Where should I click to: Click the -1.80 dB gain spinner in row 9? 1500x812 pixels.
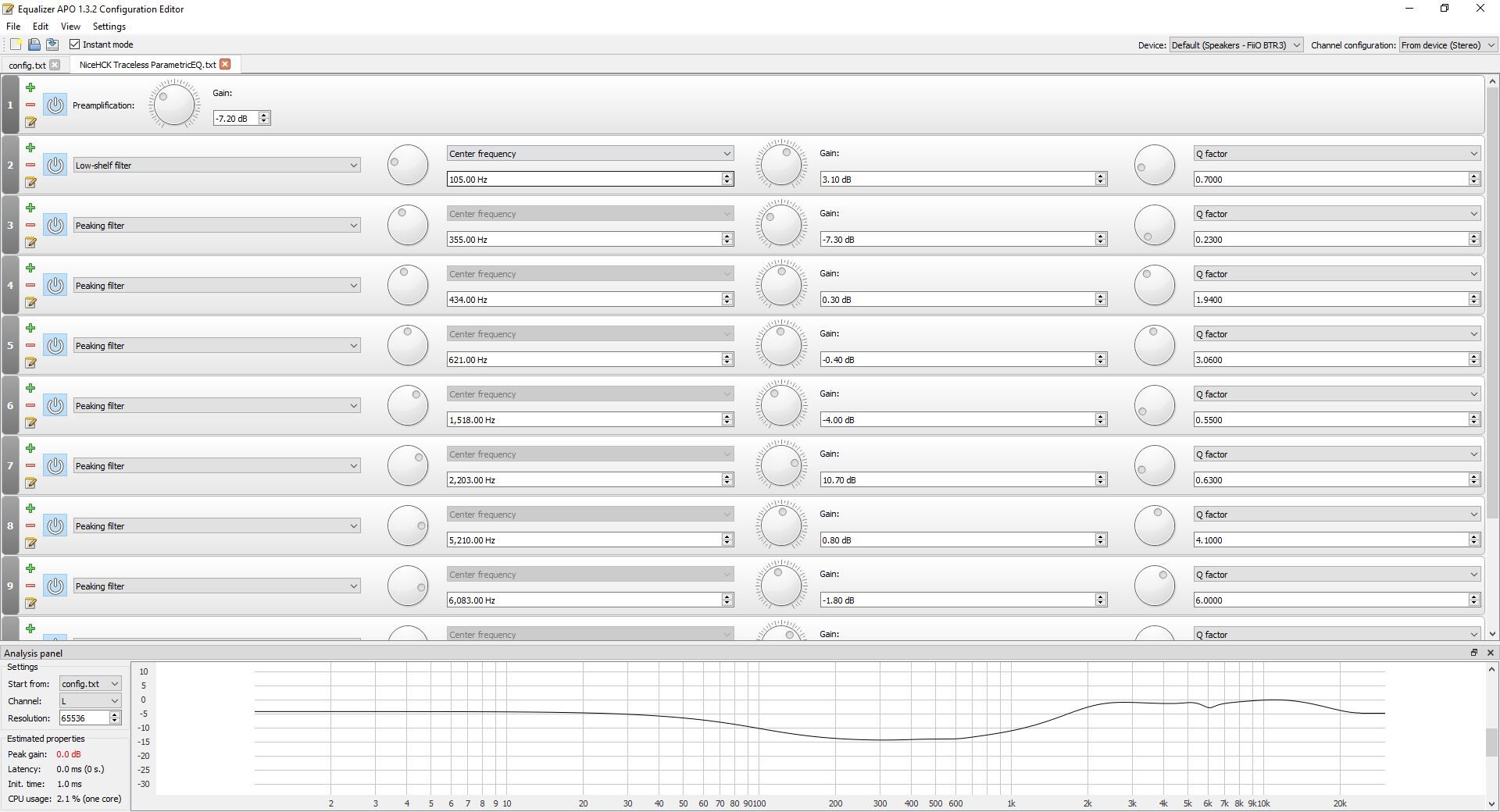coord(1100,600)
